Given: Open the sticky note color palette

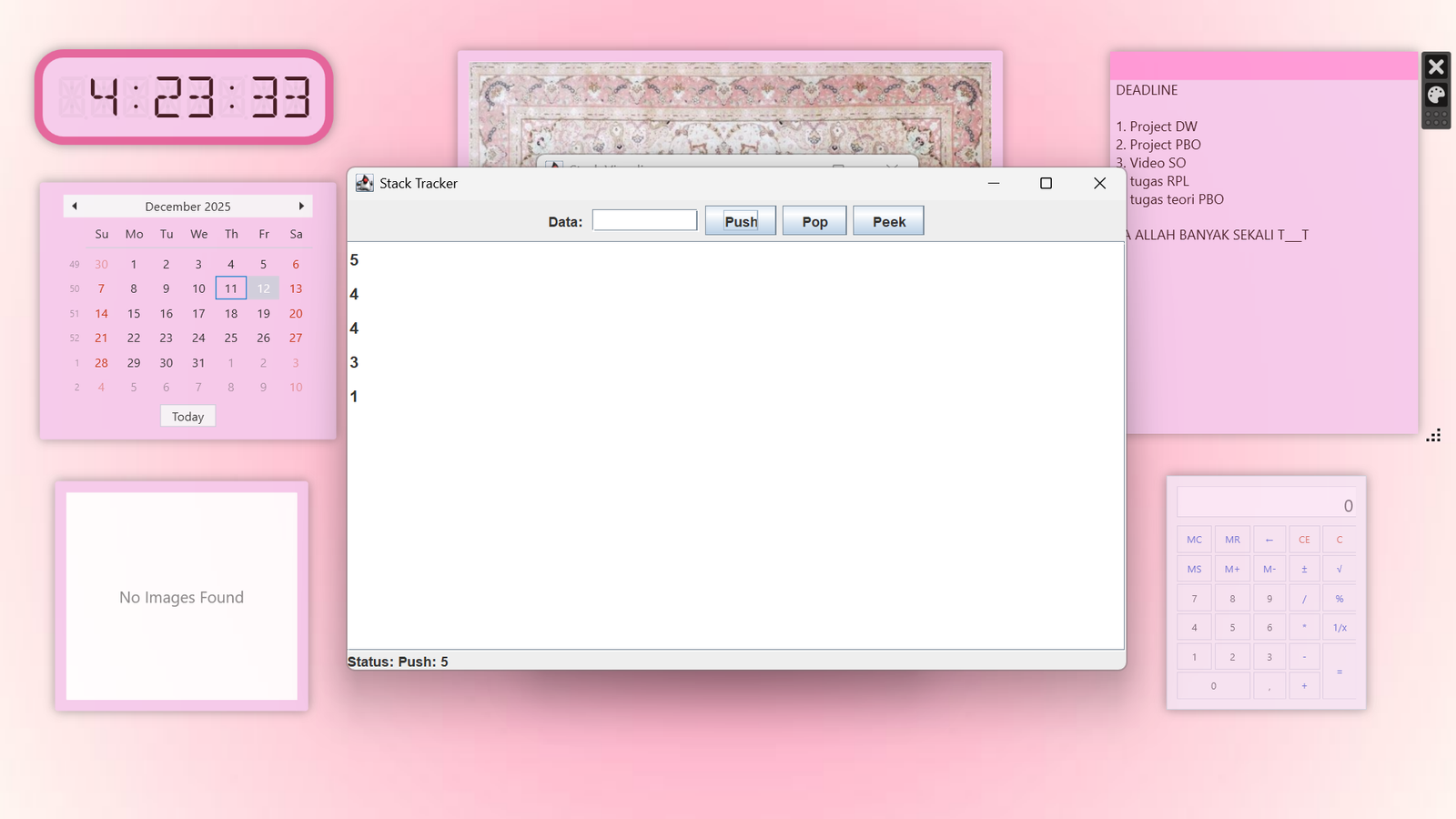Looking at the screenshot, I should [1436, 95].
